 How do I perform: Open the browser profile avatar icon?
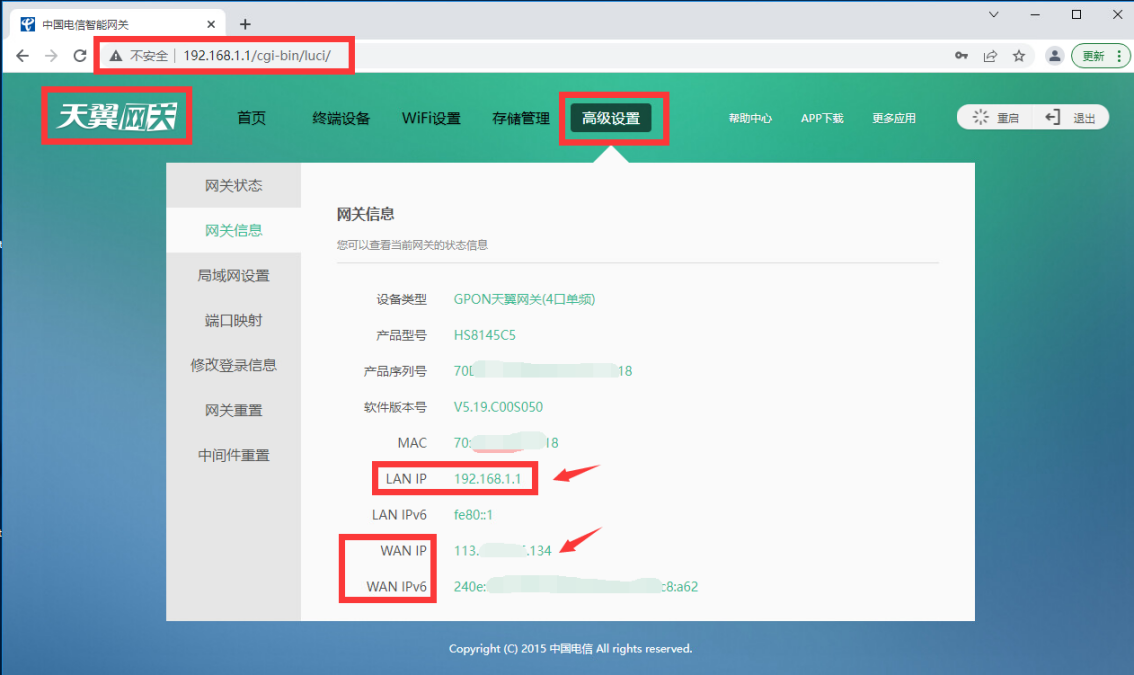(1054, 56)
